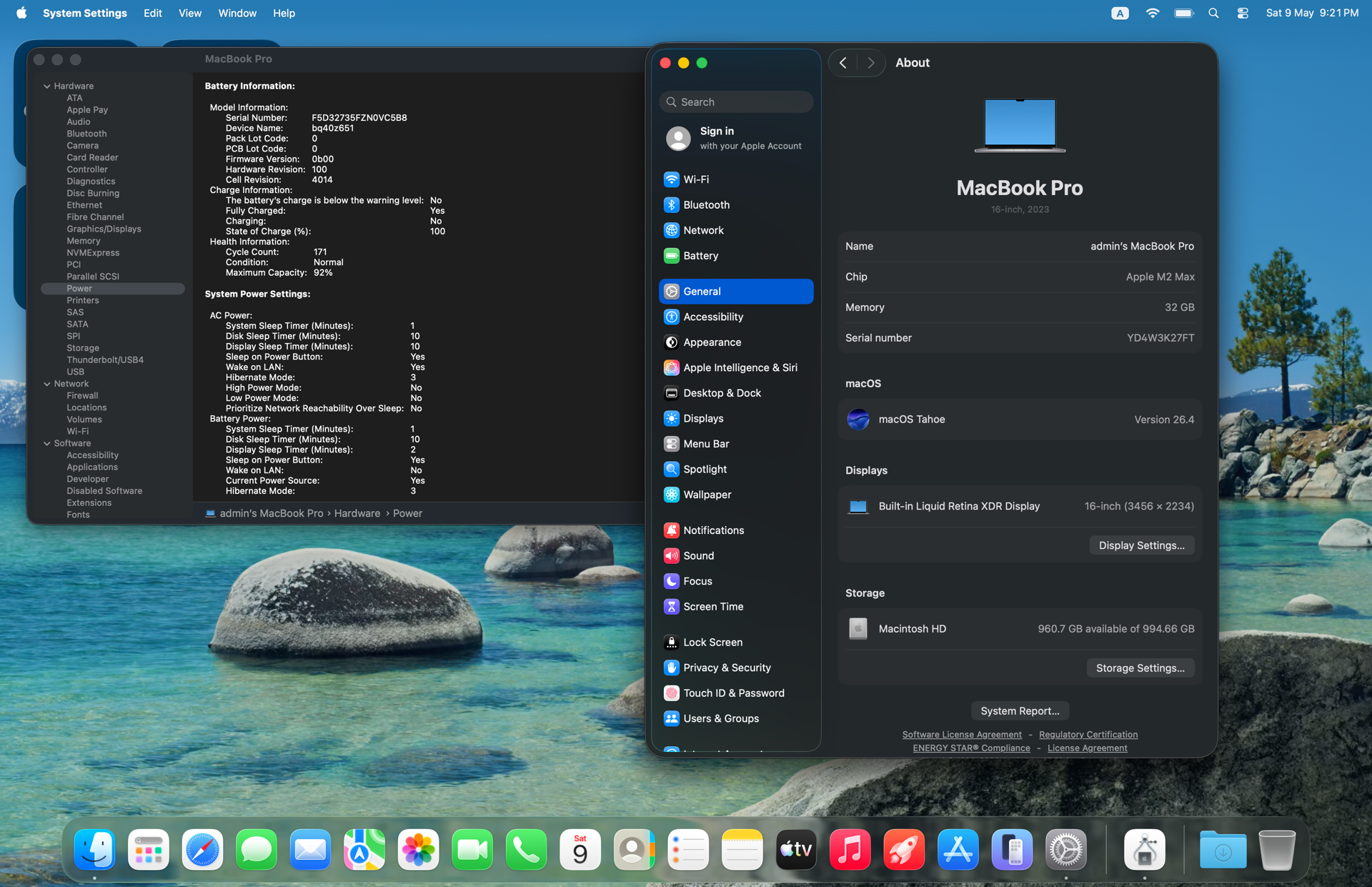The height and width of the screenshot is (887, 1372).
Task: Open the License Agreement link
Action: [1087, 748]
